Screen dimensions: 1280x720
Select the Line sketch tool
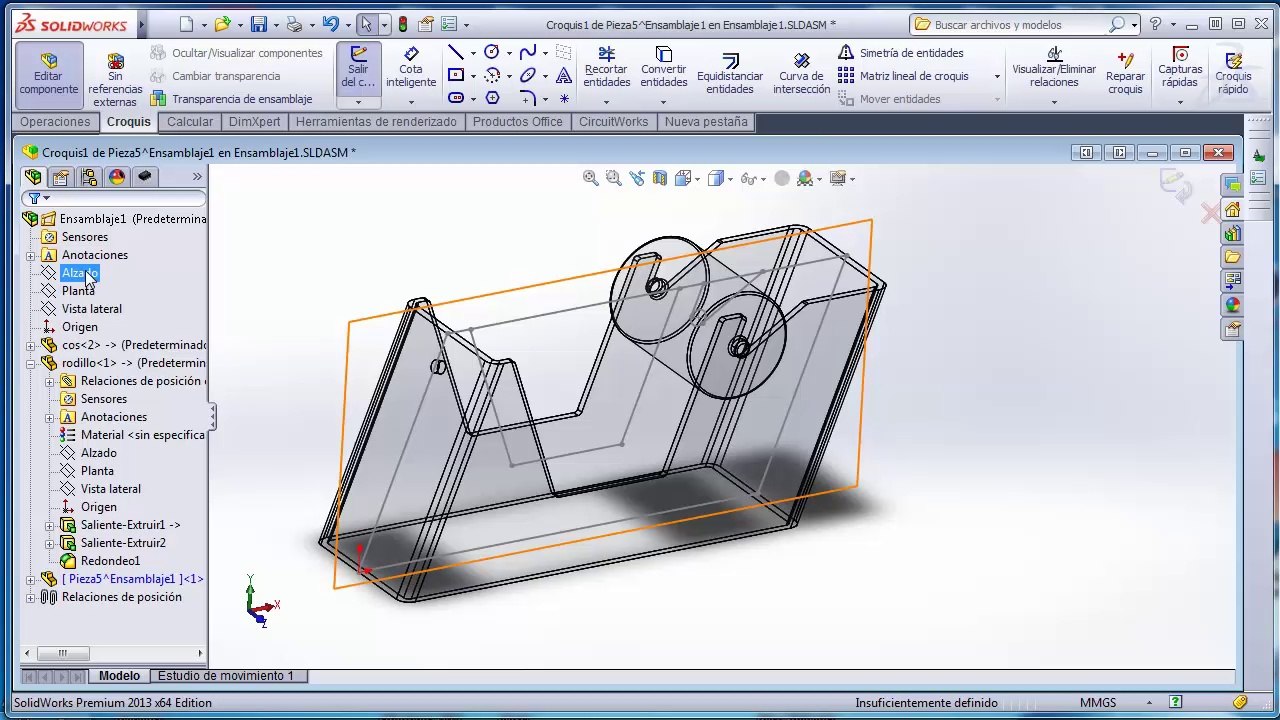pos(456,53)
